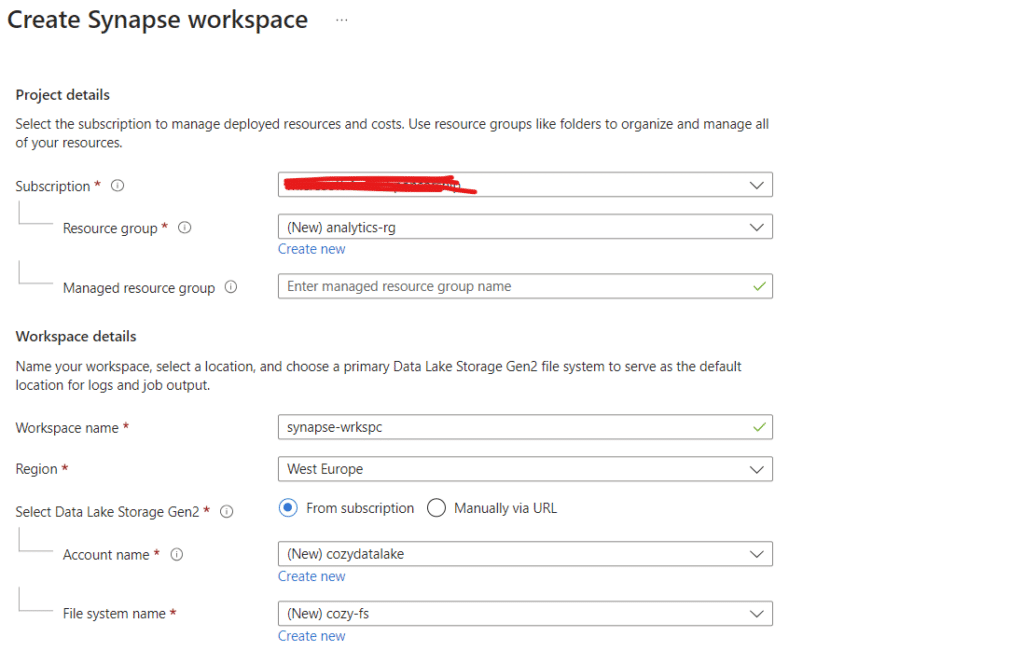
Task: Expand the Account name dropdown showing cozydatalake
Action: (x=524, y=554)
